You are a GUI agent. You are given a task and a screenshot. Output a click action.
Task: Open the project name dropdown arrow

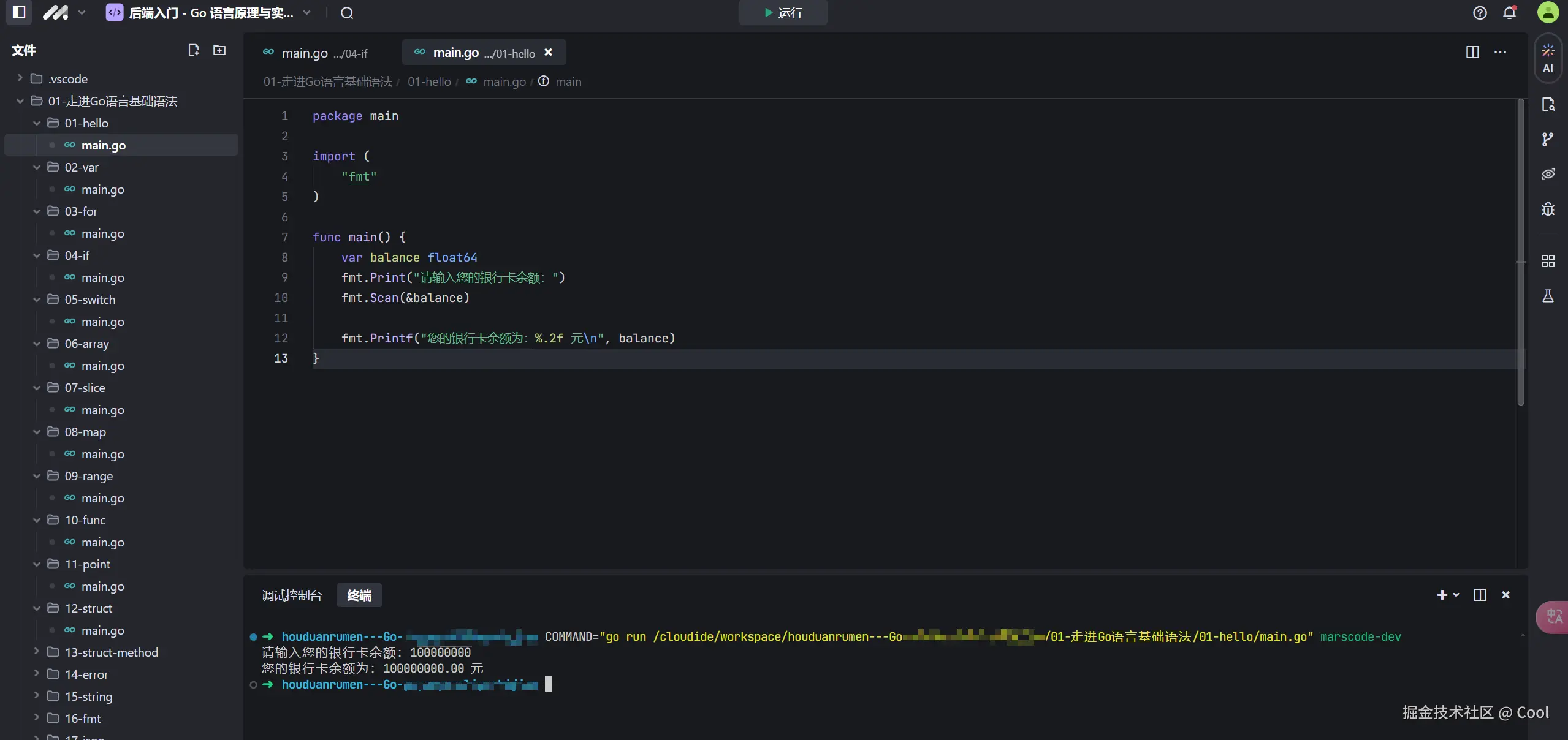click(x=307, y=13)
